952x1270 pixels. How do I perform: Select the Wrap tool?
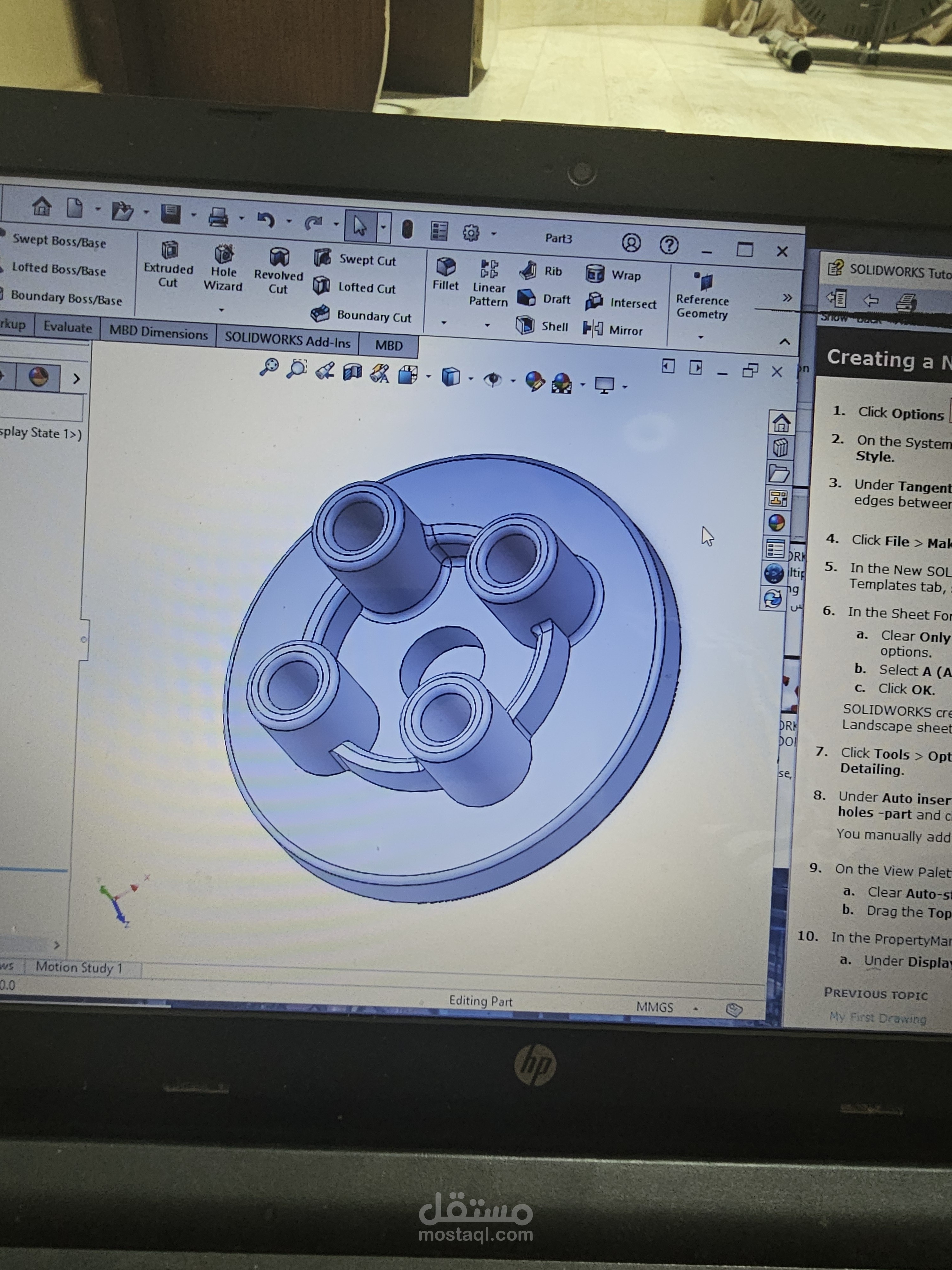pos(613,274)
